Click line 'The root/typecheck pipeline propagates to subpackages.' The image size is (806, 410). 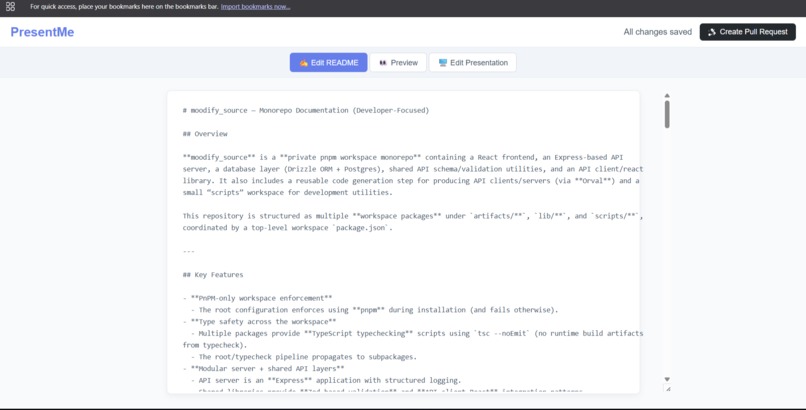[304, 357]
